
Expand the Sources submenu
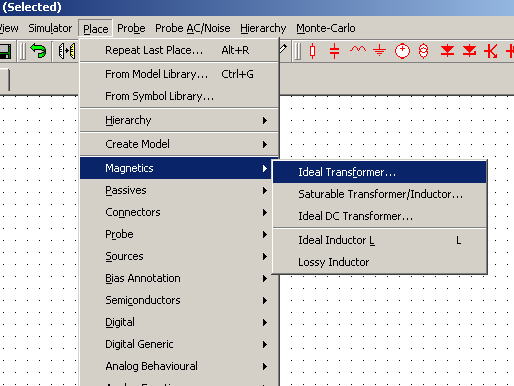(179, 256)
